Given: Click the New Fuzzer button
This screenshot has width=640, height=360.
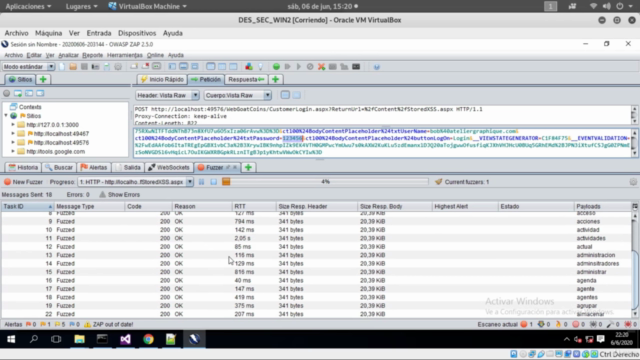Looking at the screenshot, I should tap(23, 182).
